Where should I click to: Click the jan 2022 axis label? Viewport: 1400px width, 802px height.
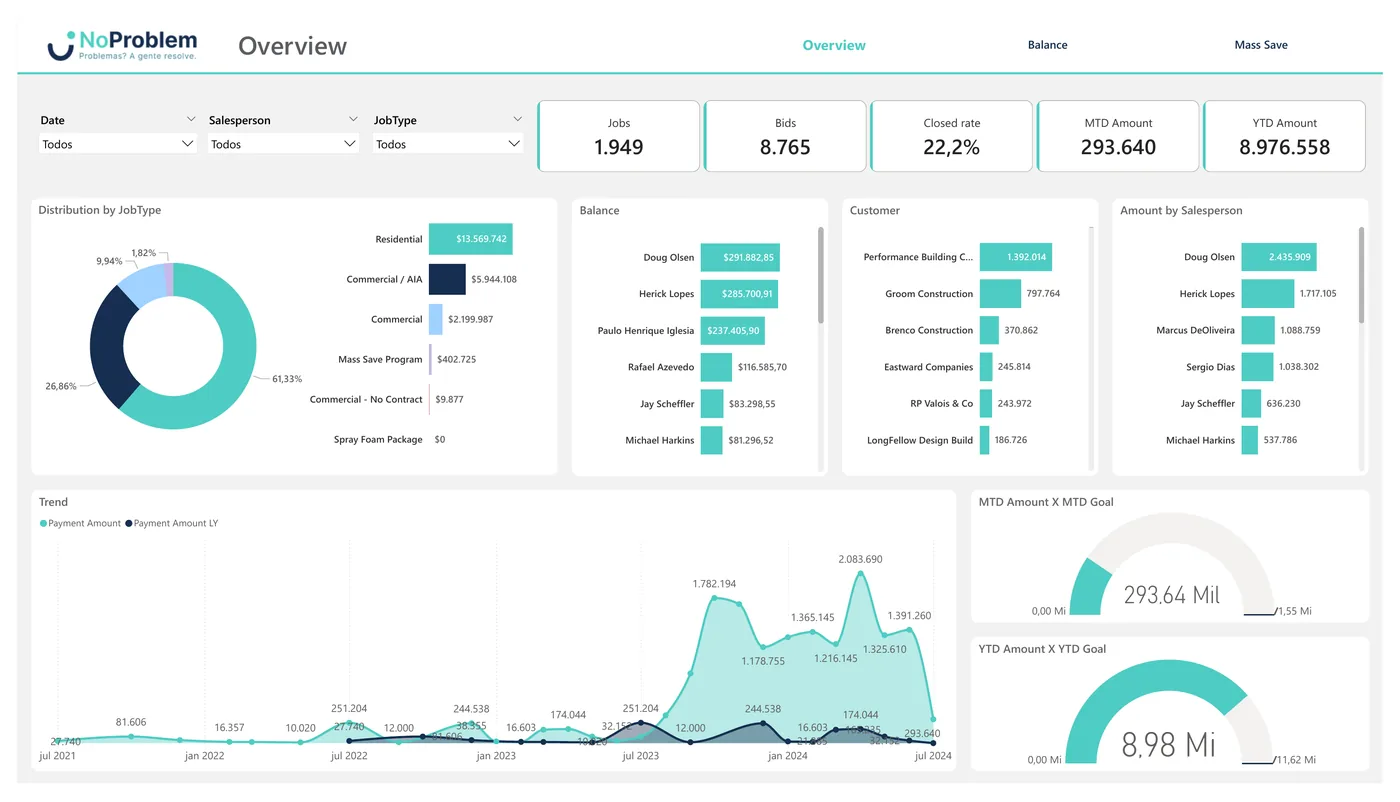click(204, 756)
